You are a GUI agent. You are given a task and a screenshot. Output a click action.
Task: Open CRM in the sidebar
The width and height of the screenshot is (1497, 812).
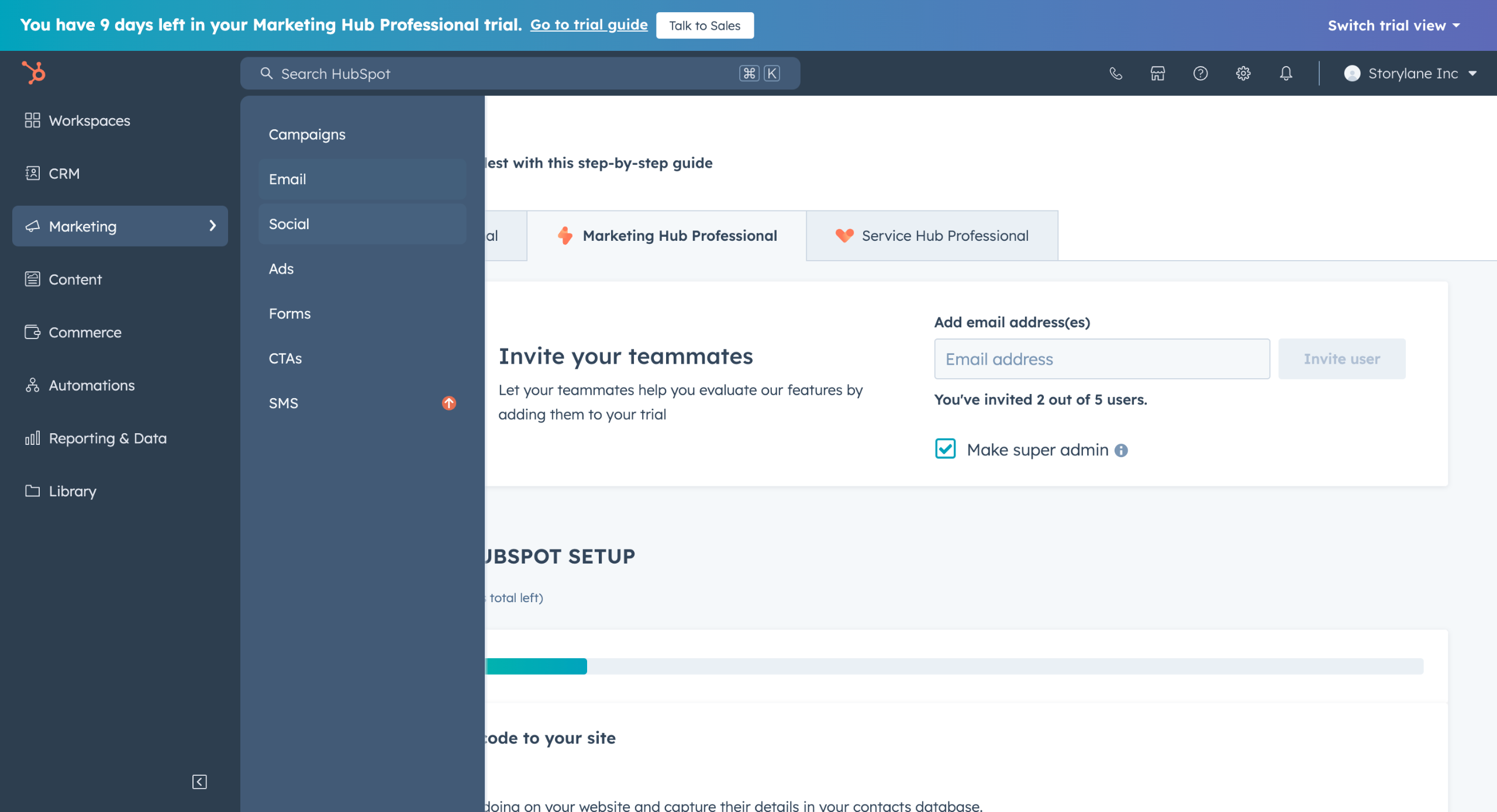point(120,174)
